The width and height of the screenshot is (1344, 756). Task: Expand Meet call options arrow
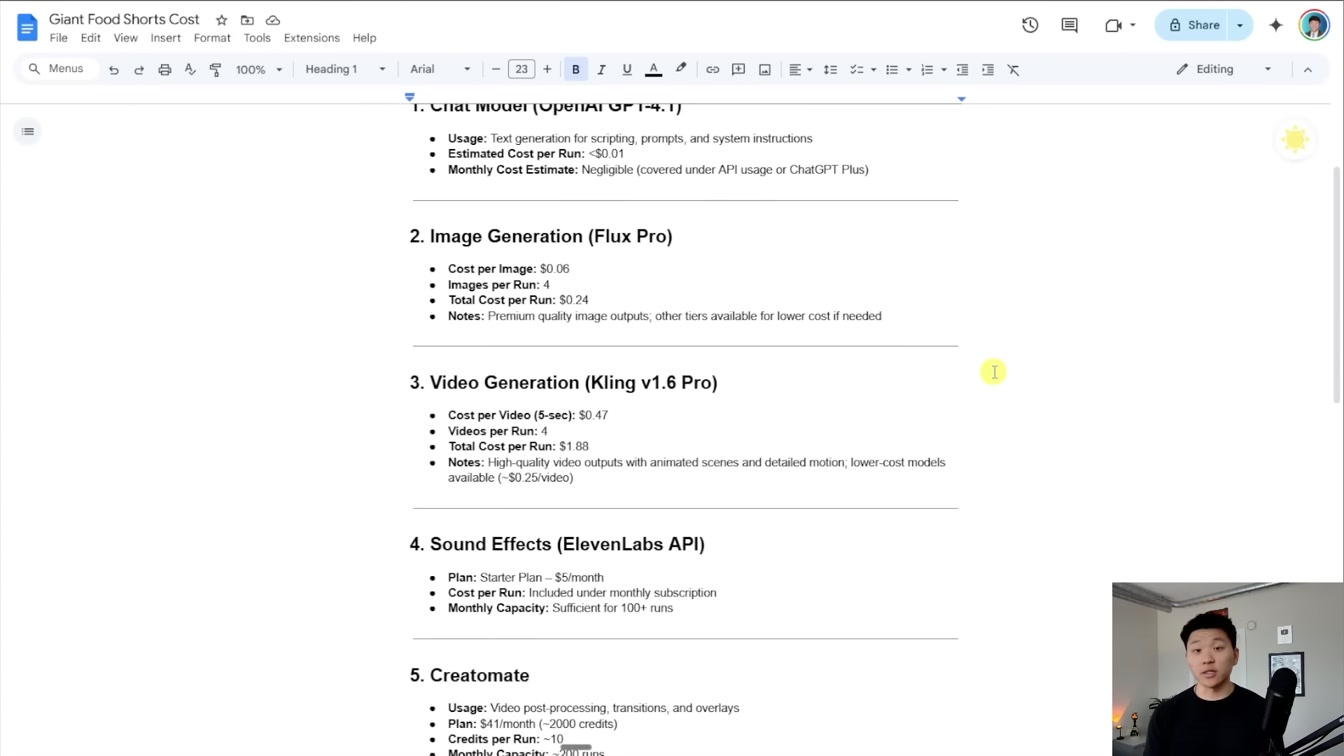[x=1133, y=25]
